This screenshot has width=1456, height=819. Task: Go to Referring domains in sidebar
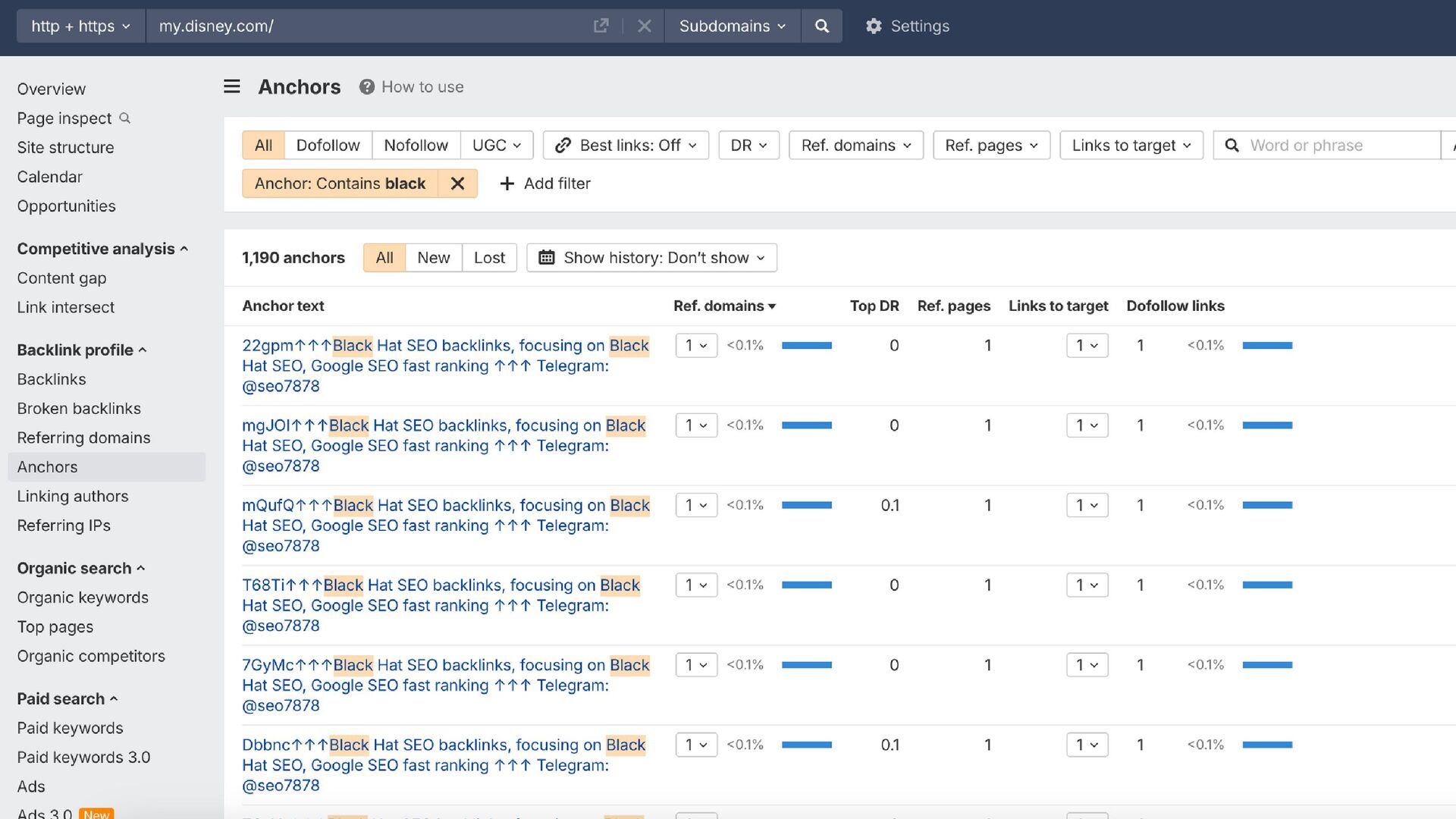click(83, 438)
